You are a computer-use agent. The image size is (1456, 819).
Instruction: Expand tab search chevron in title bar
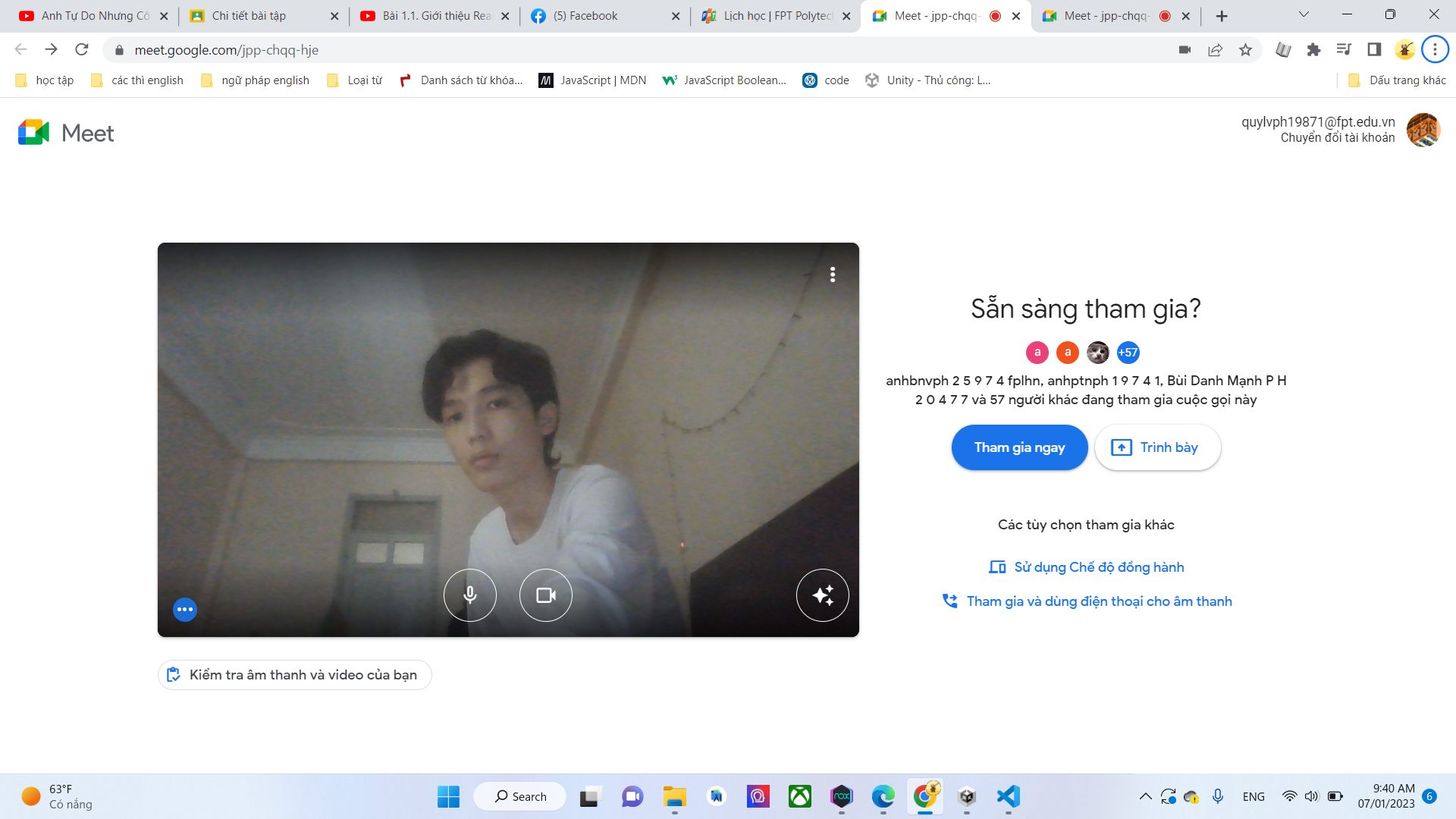click(x=1304, y=14)
